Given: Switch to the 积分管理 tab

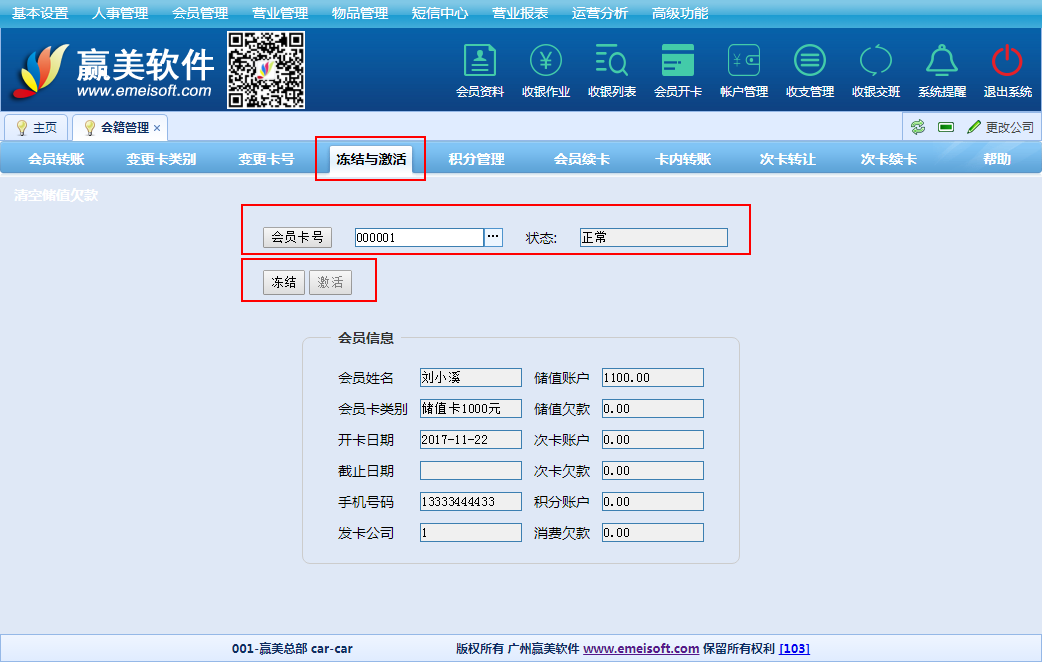Looking at the screenshot, I should point(476,159).
